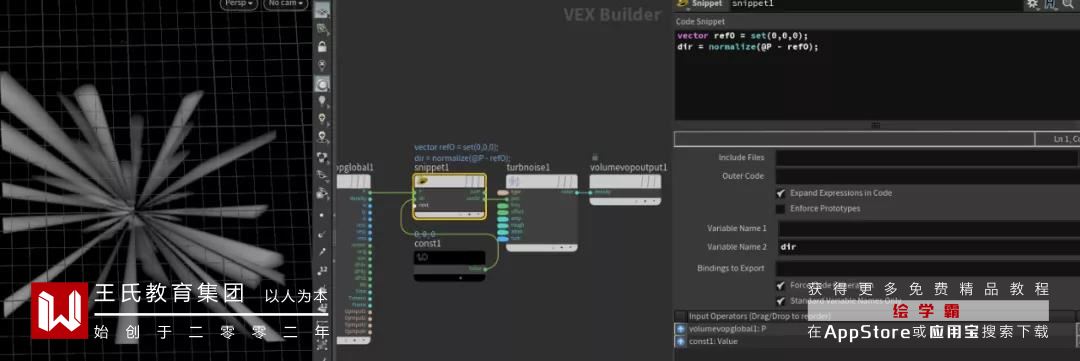Click inside the Code Snippet editor
The height and width of the screenshot is (361, 1080).
pos(877,74)
